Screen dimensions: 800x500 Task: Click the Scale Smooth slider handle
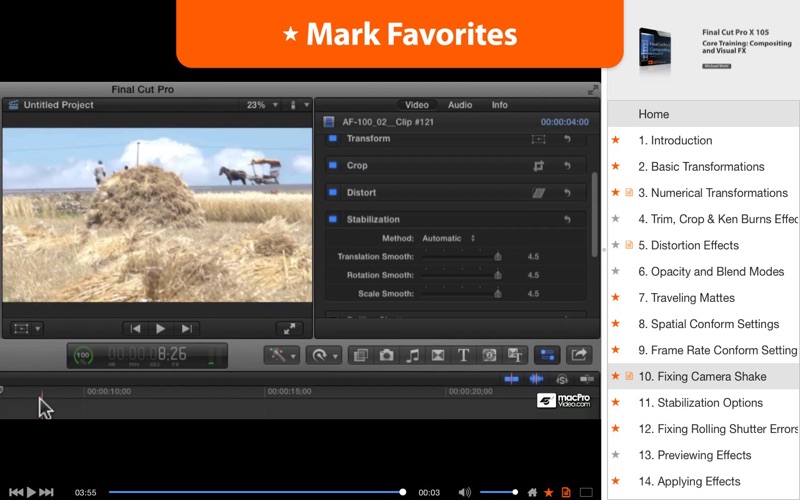497,293
